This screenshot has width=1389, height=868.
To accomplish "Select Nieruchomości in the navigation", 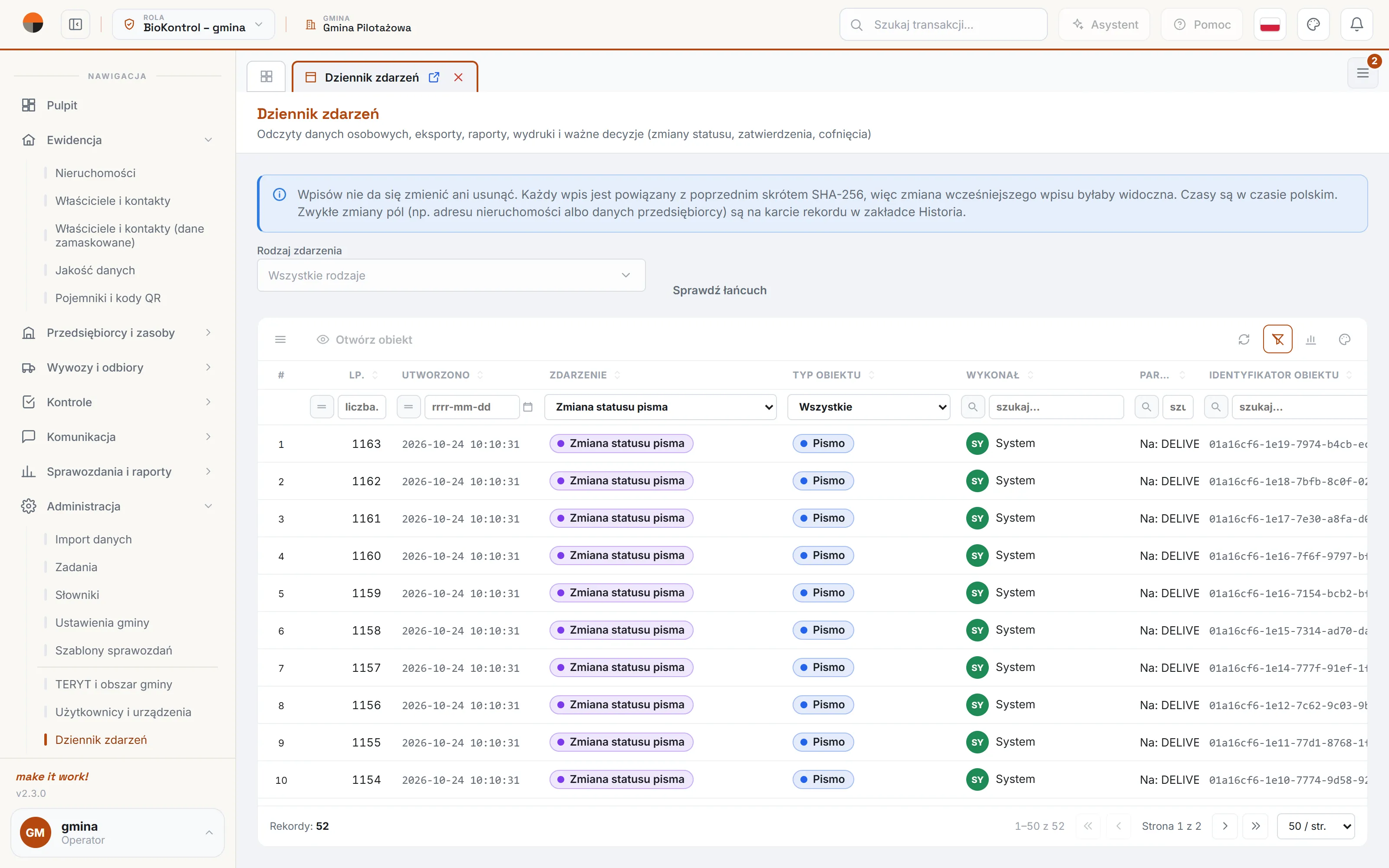I will 95,173.
